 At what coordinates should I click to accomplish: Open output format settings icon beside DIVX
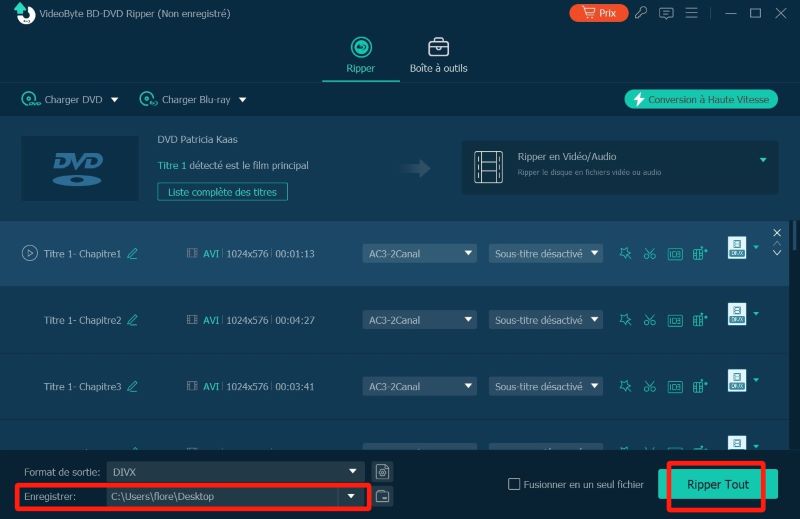pos(381,471)
